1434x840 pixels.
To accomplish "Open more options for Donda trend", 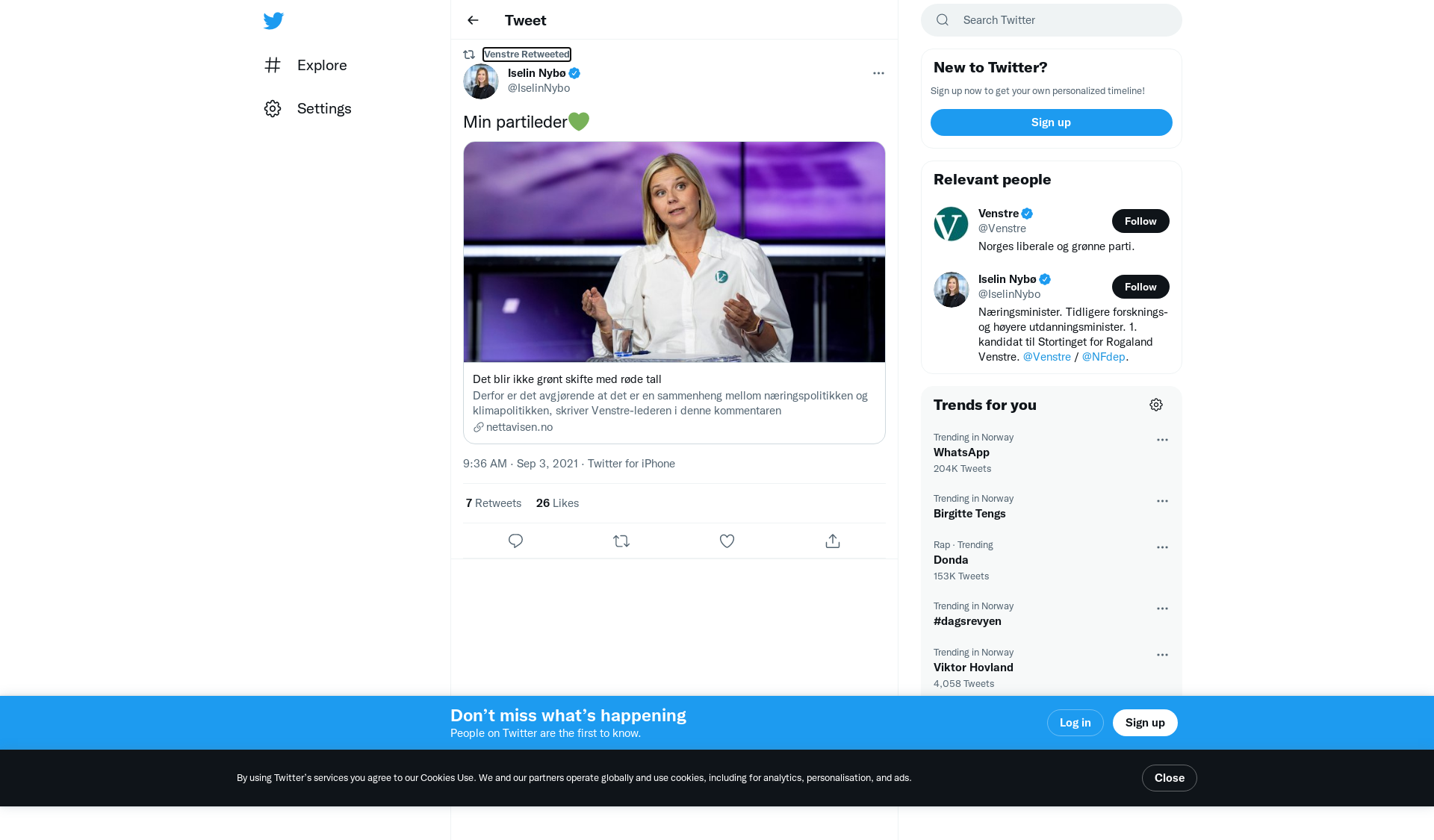I will coord(1162,547).
